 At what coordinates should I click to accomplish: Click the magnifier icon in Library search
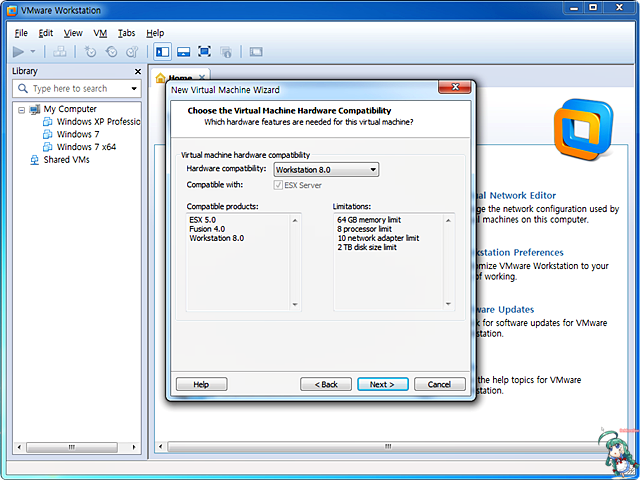[x=23, y=89]
